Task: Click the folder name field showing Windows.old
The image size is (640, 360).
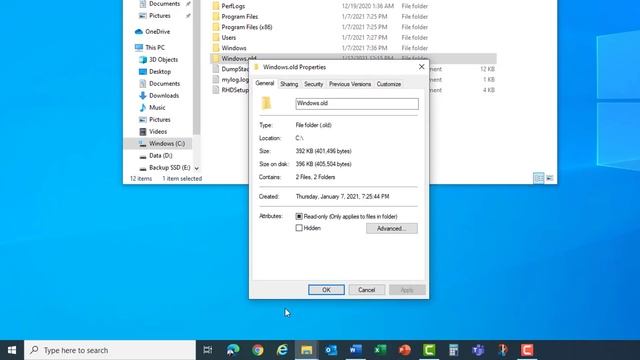Action: (357, 104)
